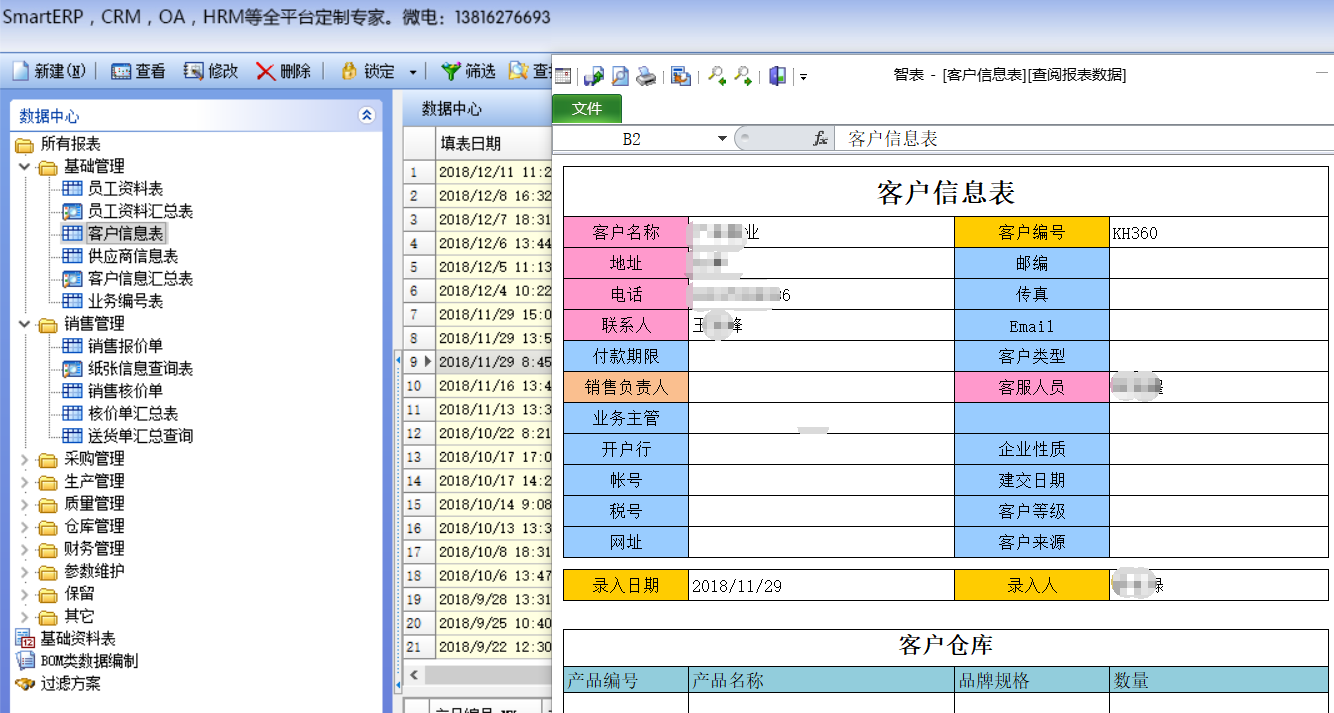
Task: Select the 客户信息表 tree item
Action: click(x=113, y=234)
